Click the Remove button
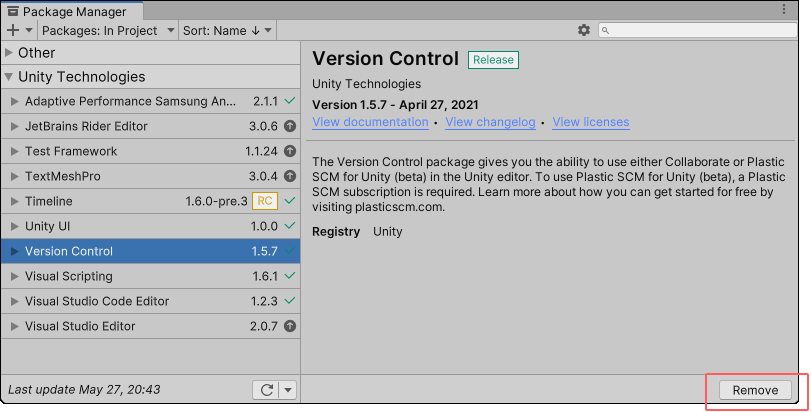811x412 pixels. (755, 390)
